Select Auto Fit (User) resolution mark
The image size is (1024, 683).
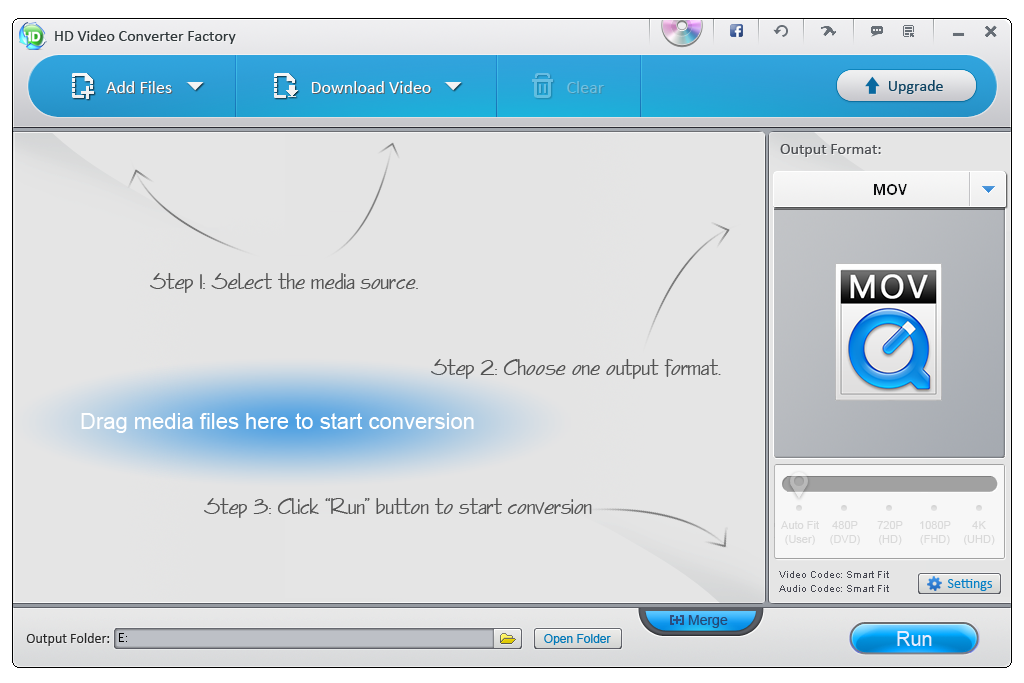[x=799, y=526]
